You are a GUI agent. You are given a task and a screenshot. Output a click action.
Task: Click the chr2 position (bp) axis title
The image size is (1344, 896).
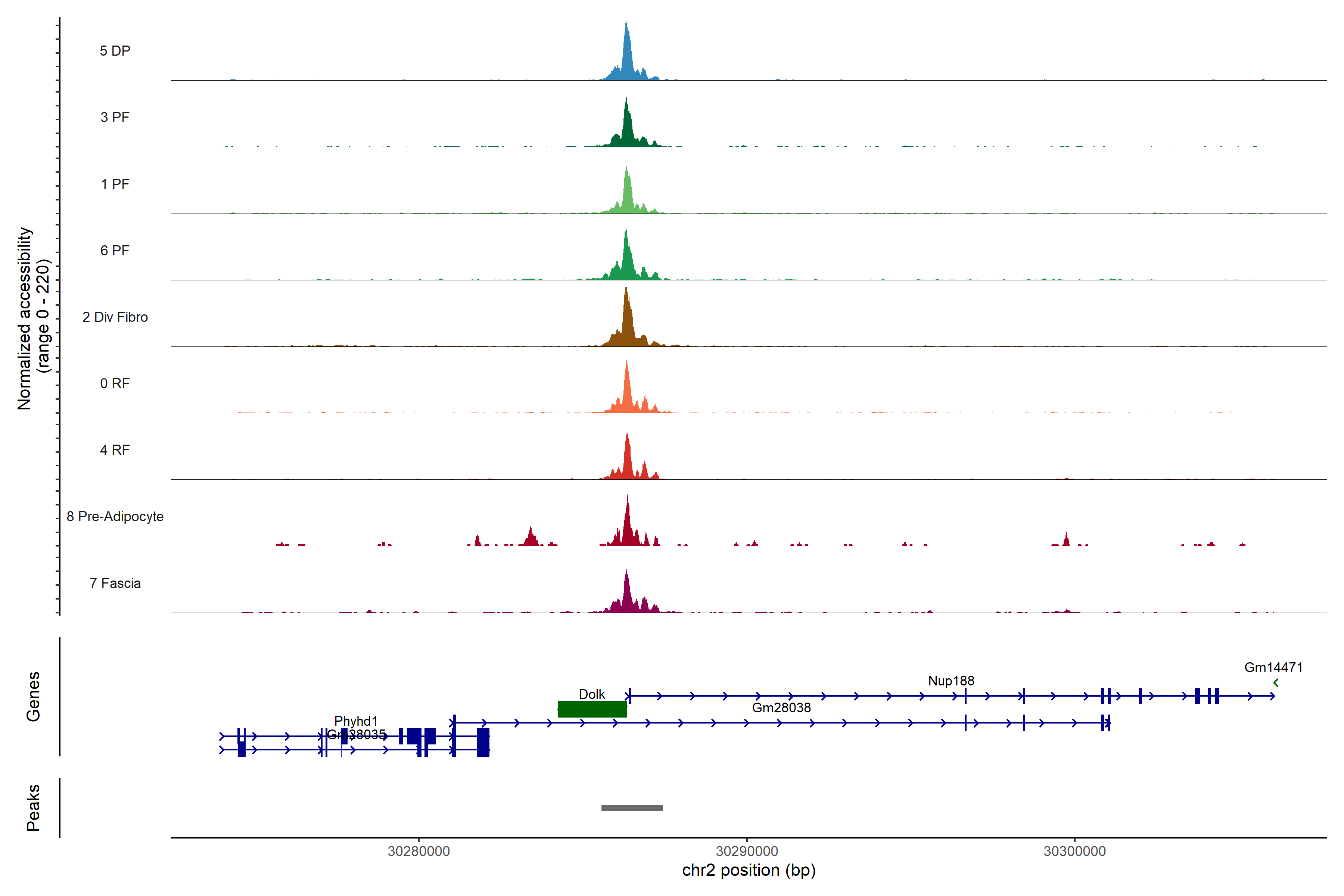point(749,870)
